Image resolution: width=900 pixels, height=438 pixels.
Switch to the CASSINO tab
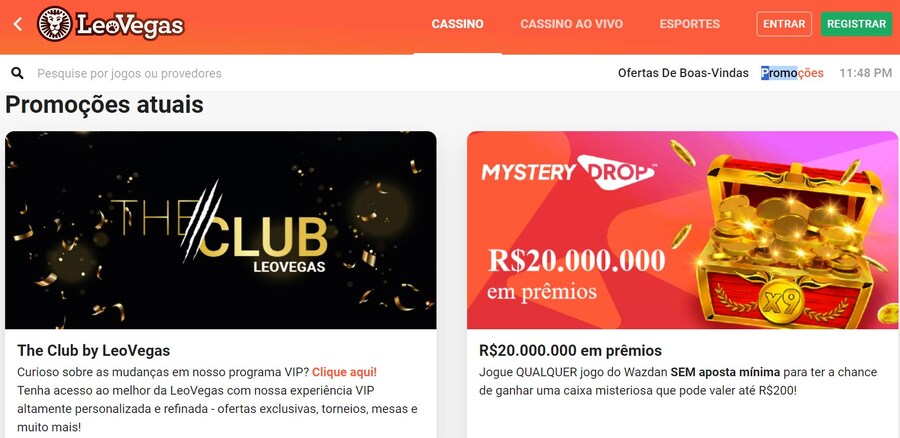pyautogui.click(x=457, y=24)
